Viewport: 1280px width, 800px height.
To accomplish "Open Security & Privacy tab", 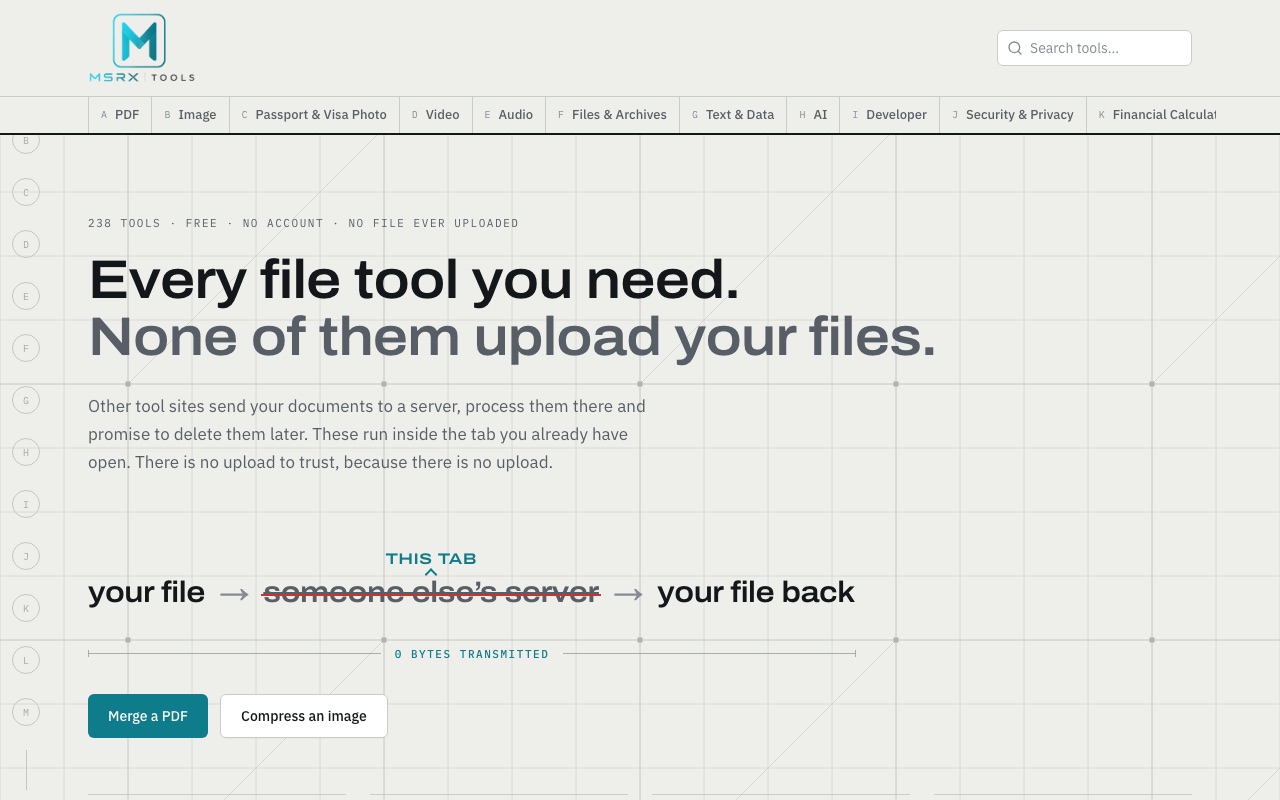I will (1013, 115).
